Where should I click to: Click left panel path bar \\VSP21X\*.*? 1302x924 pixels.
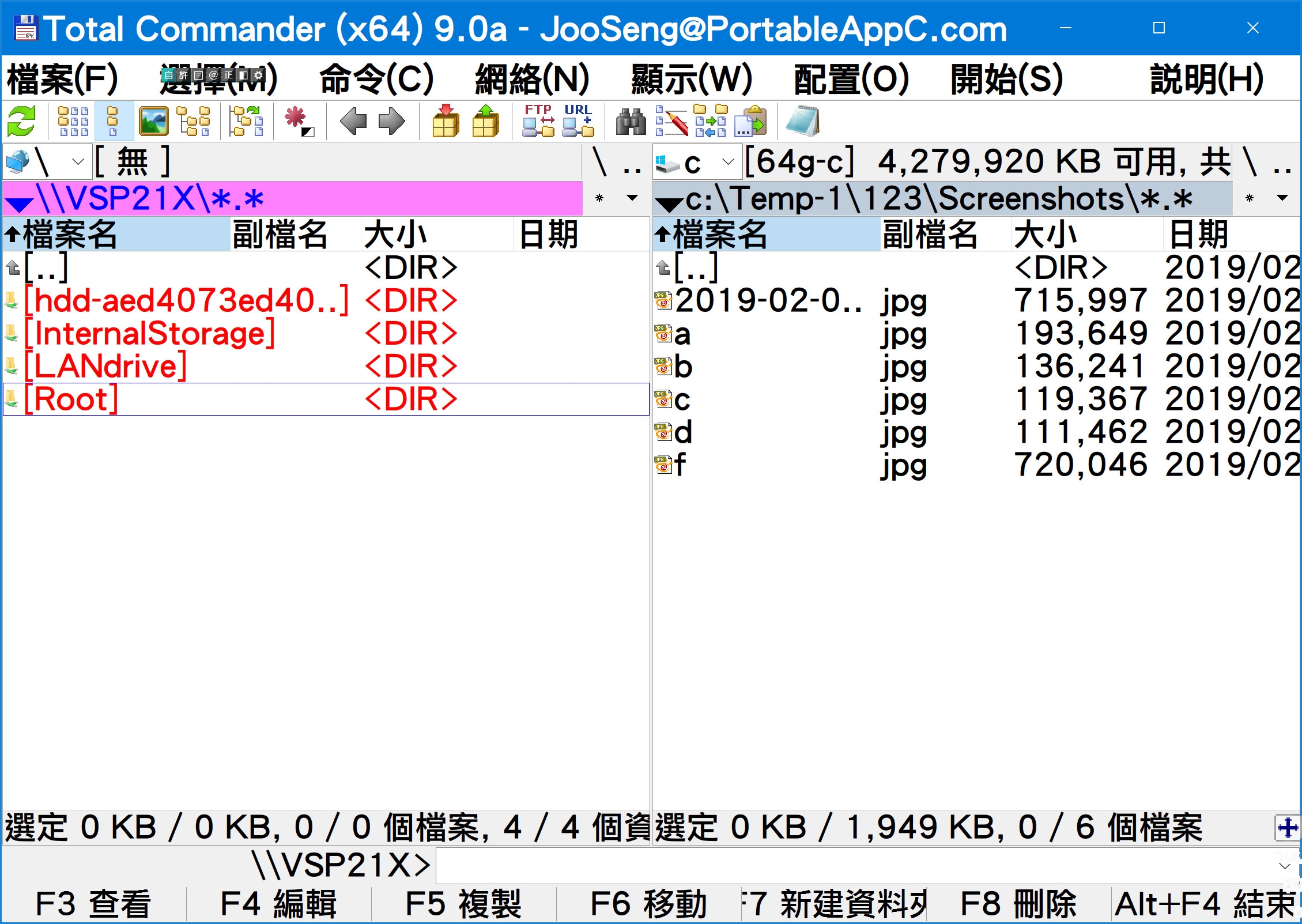coord(293,198)
